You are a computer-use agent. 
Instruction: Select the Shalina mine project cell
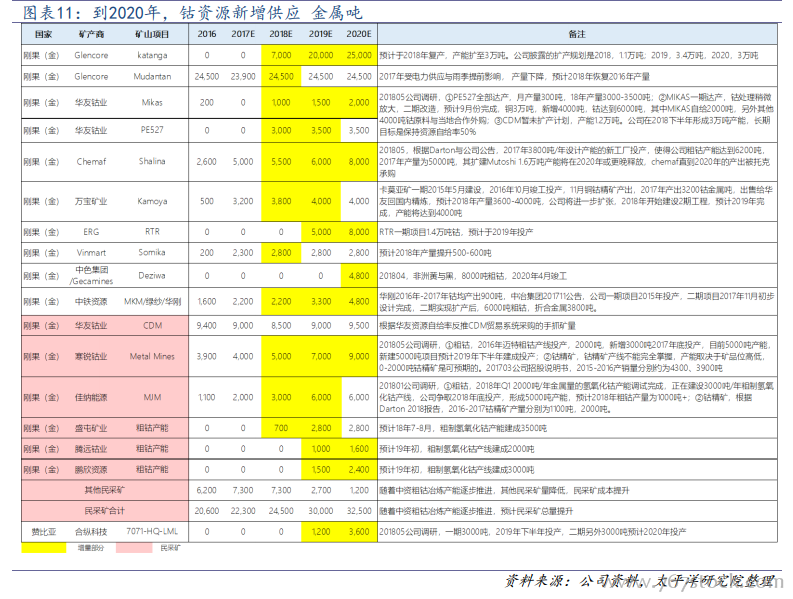click(152, 161)
